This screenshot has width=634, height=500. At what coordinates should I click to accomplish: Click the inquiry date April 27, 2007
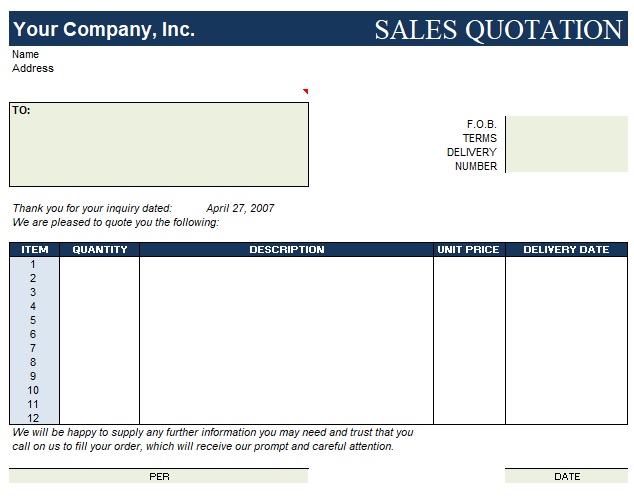240,208
